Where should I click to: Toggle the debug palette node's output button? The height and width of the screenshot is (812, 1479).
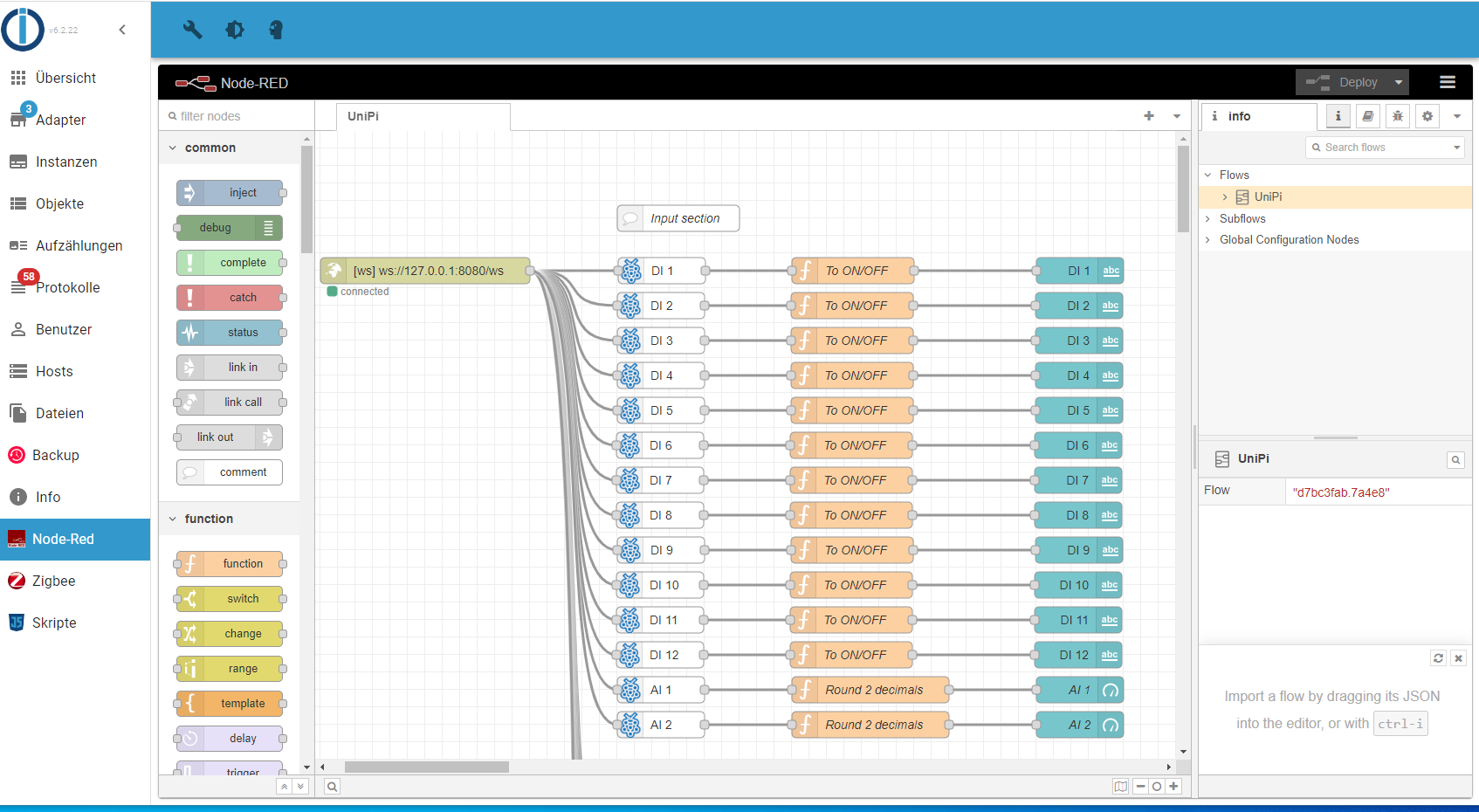[x=269, y=228]
